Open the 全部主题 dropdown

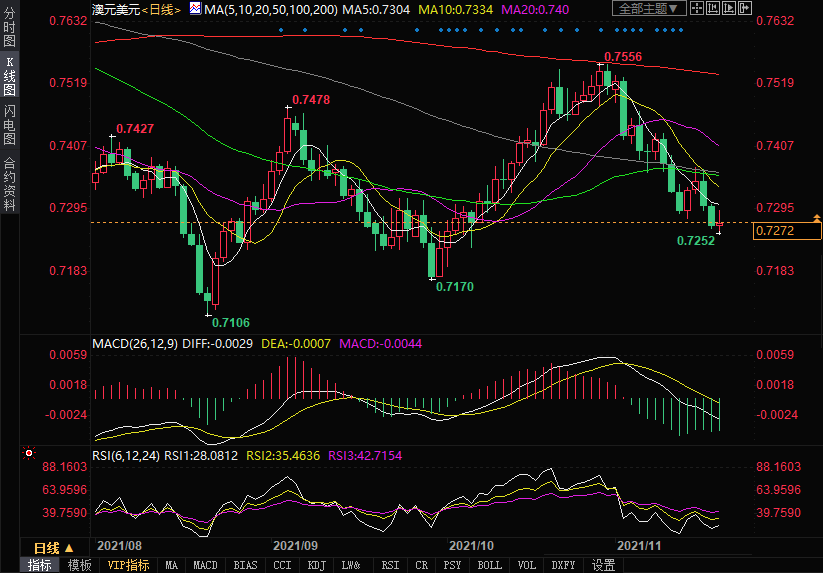[x=648, y=9]
